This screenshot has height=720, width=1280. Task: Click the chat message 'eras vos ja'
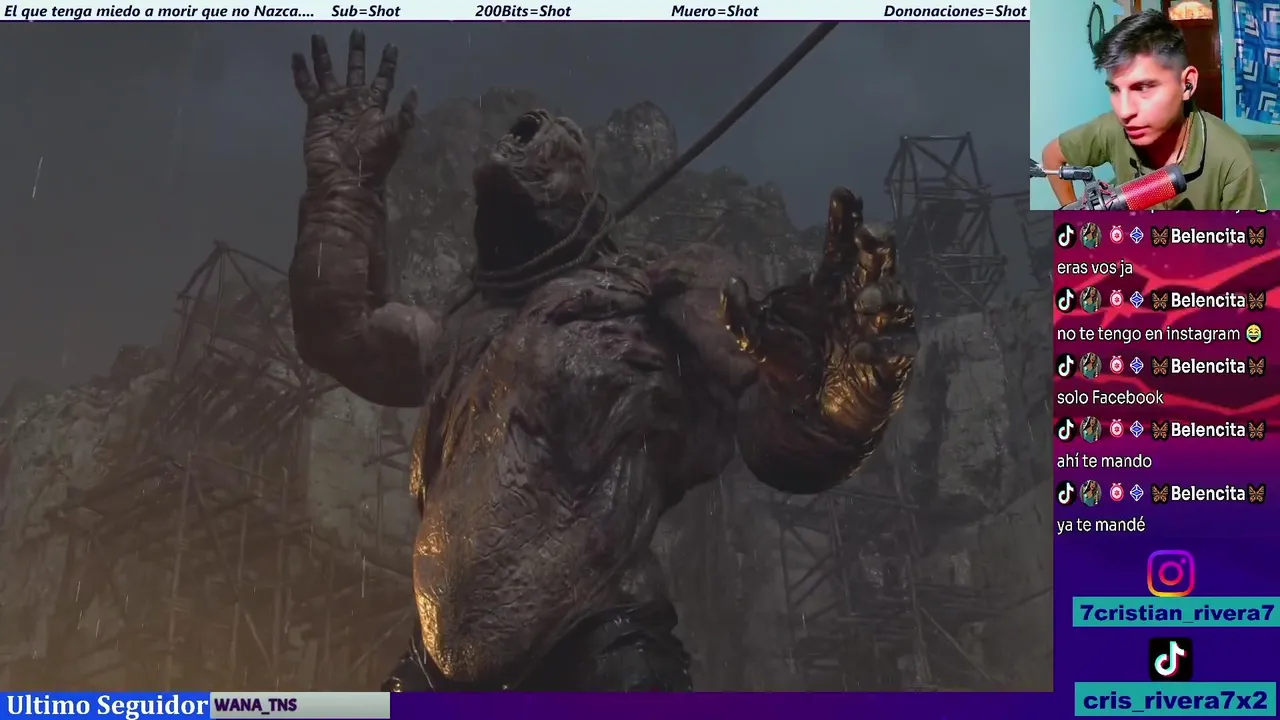coord(1094,268)
